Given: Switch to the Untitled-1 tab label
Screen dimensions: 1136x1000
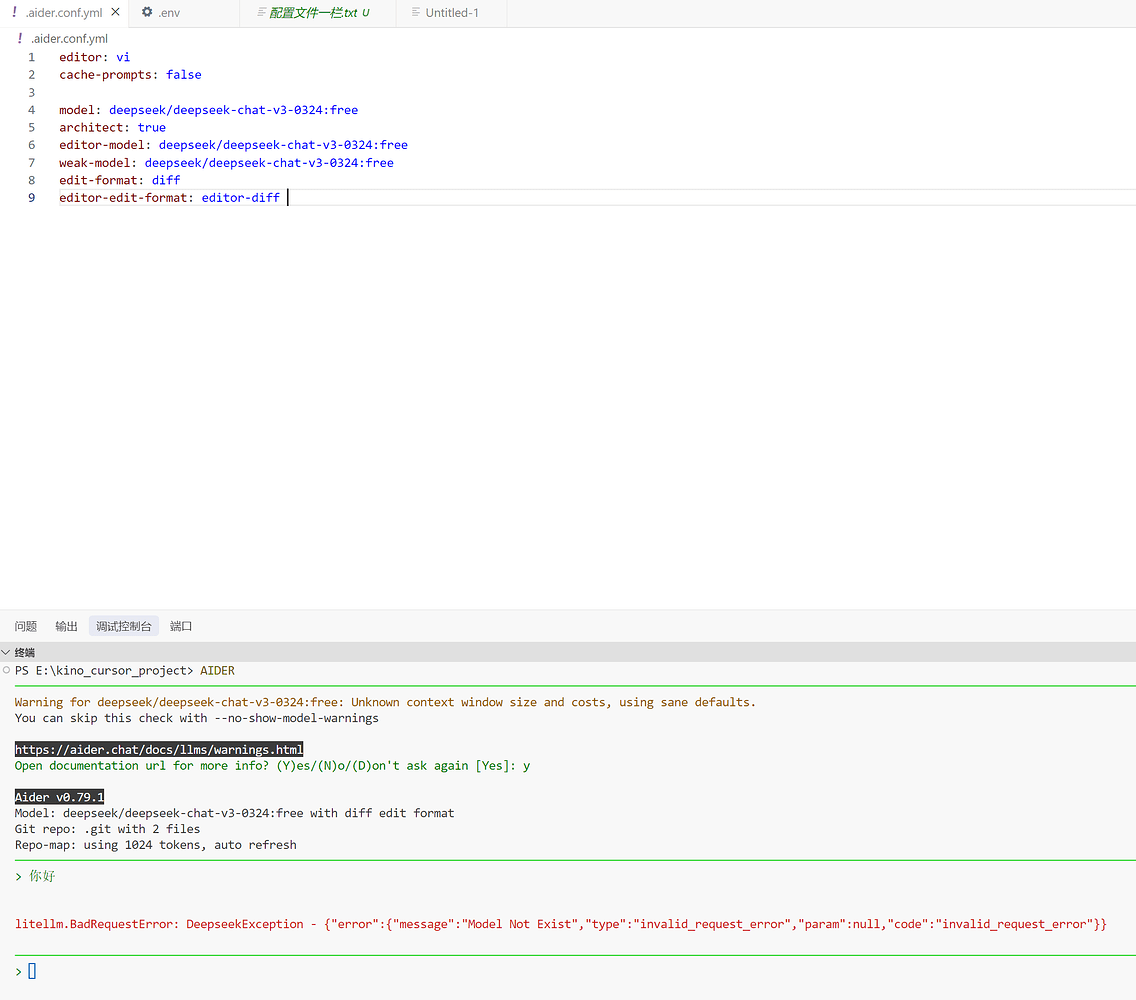Looking at the screenshot, I should coord(452,13).
